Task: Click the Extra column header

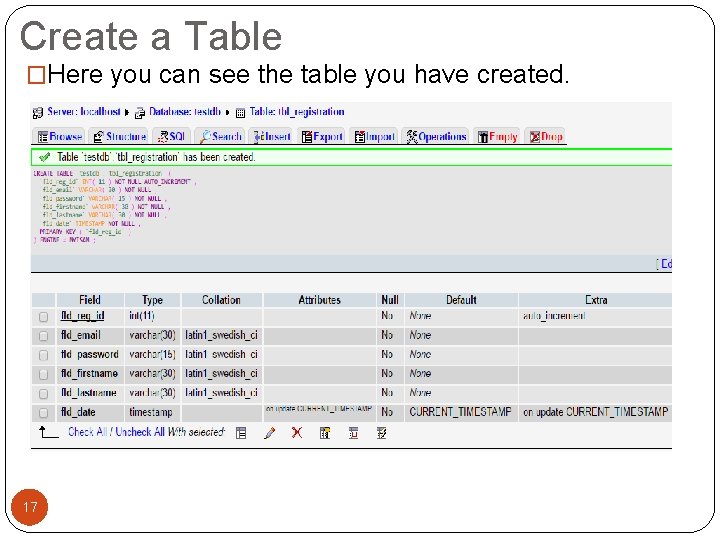Action: tap(596, 300)
